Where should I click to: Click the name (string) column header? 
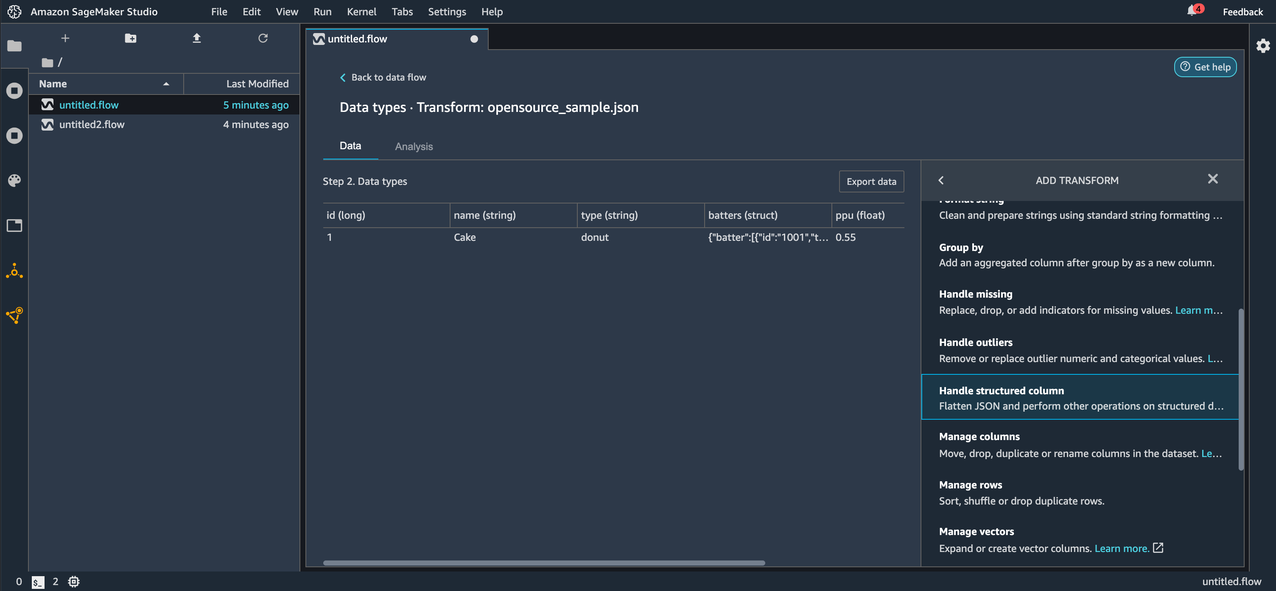pos(513,215)
